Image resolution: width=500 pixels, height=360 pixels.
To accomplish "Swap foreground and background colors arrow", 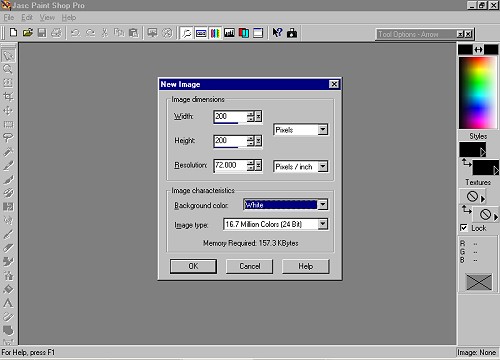I will [478, 50].
